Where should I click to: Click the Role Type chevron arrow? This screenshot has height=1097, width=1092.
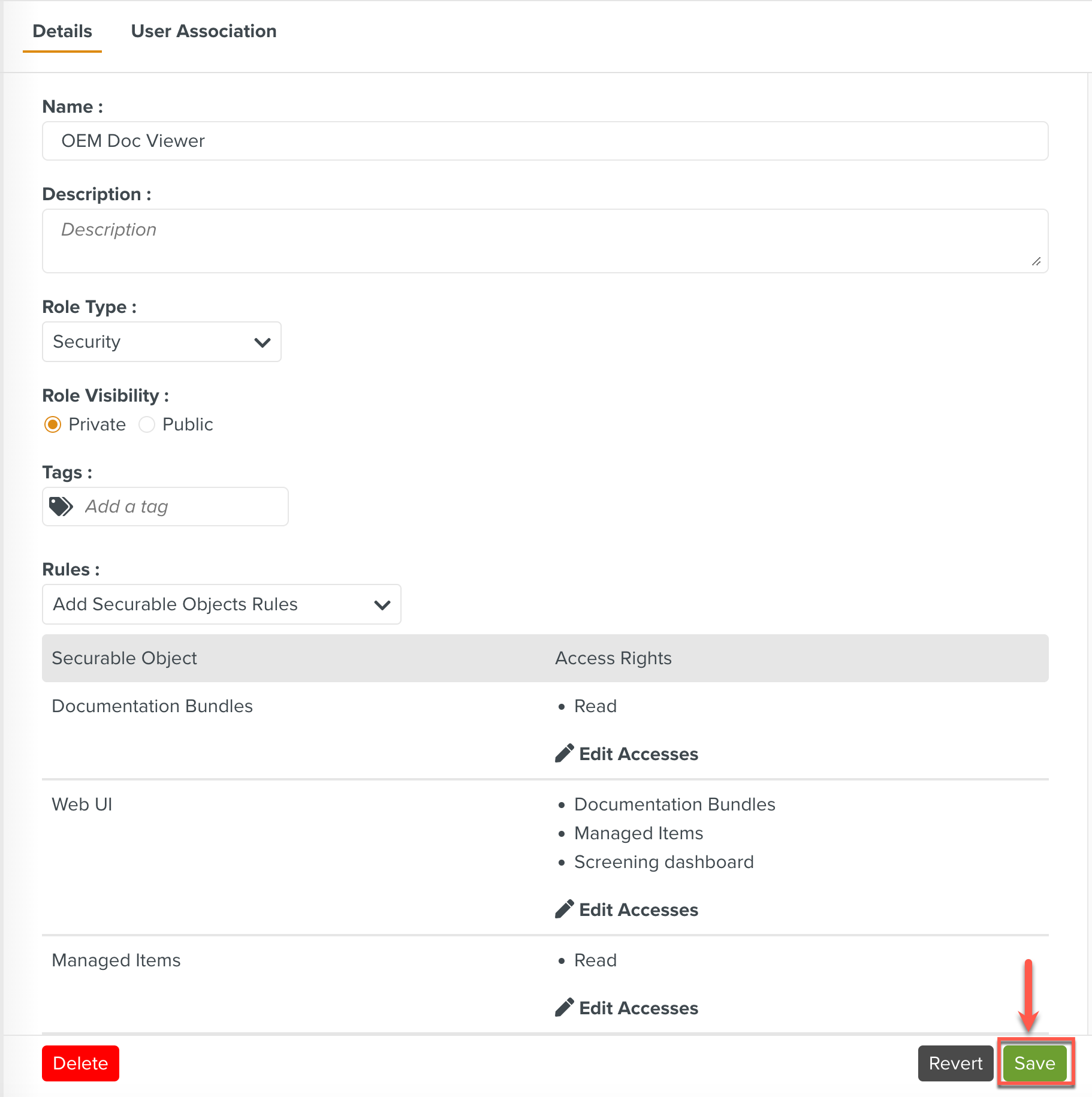263,342
